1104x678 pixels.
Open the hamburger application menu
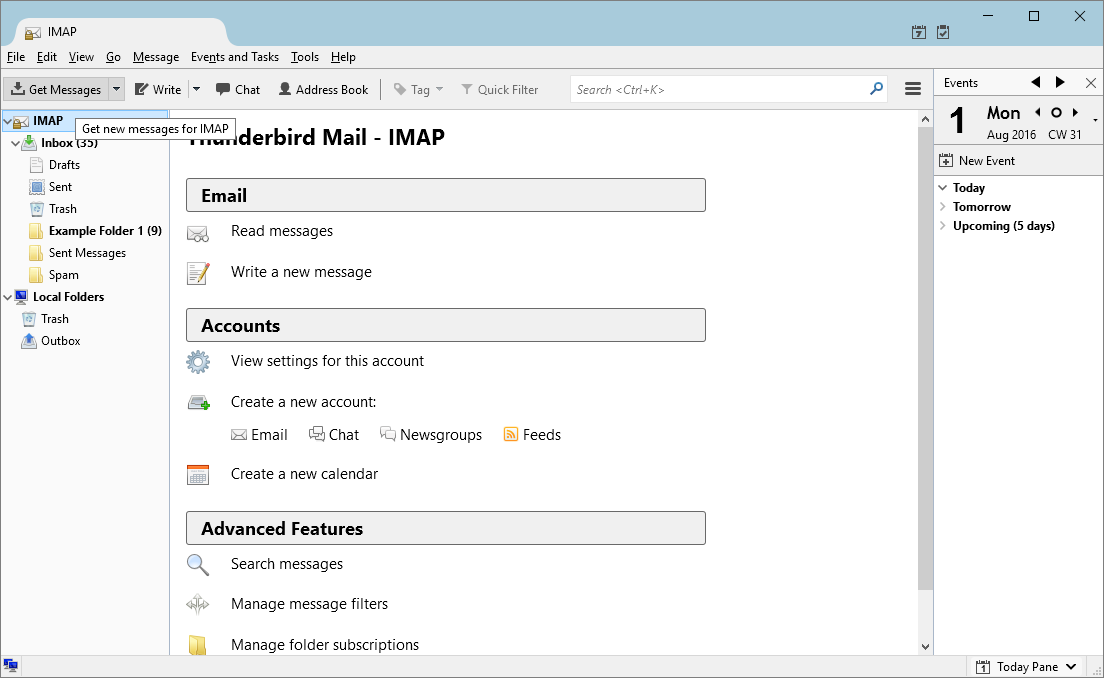912,89
